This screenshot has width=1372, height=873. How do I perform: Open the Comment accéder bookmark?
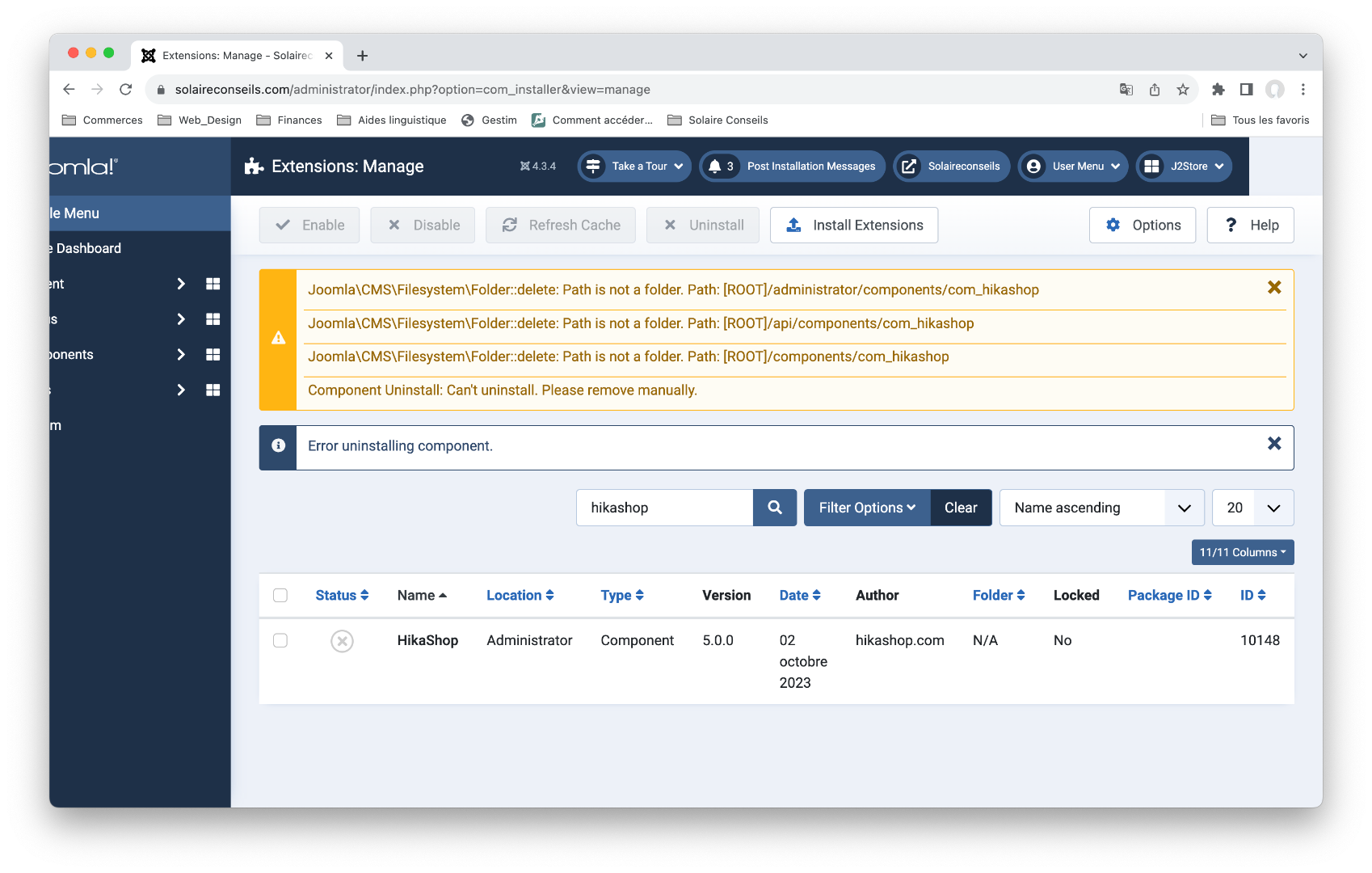pos(592,120)
